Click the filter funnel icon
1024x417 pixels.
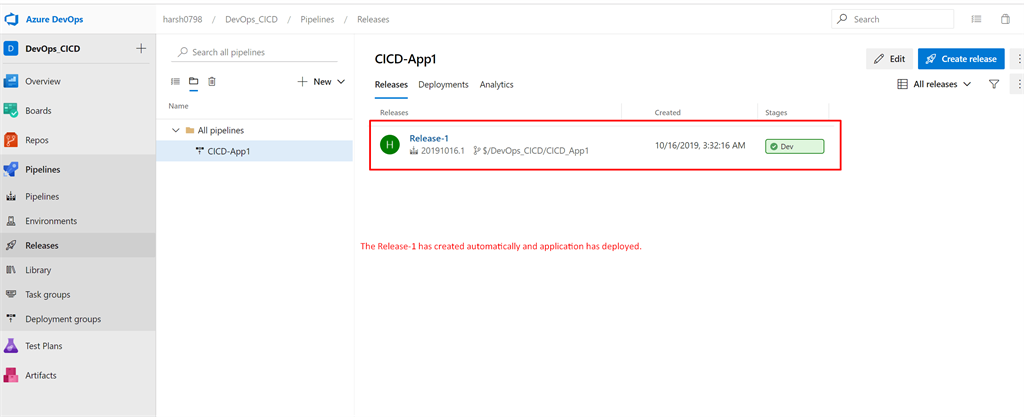[x=994, y=84]
